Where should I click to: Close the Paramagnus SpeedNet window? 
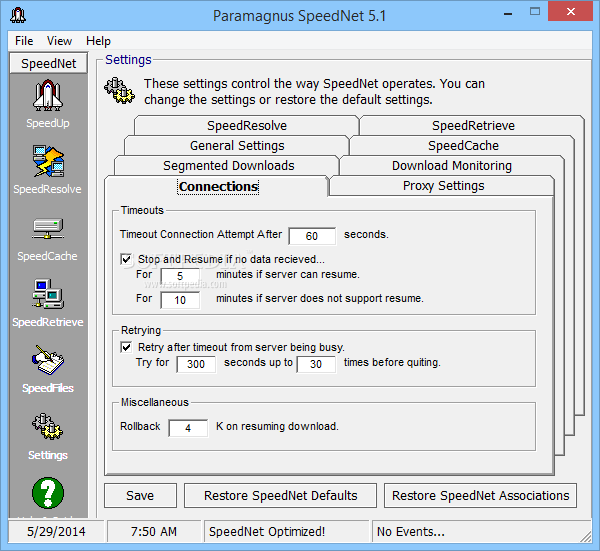coord(571,11)
